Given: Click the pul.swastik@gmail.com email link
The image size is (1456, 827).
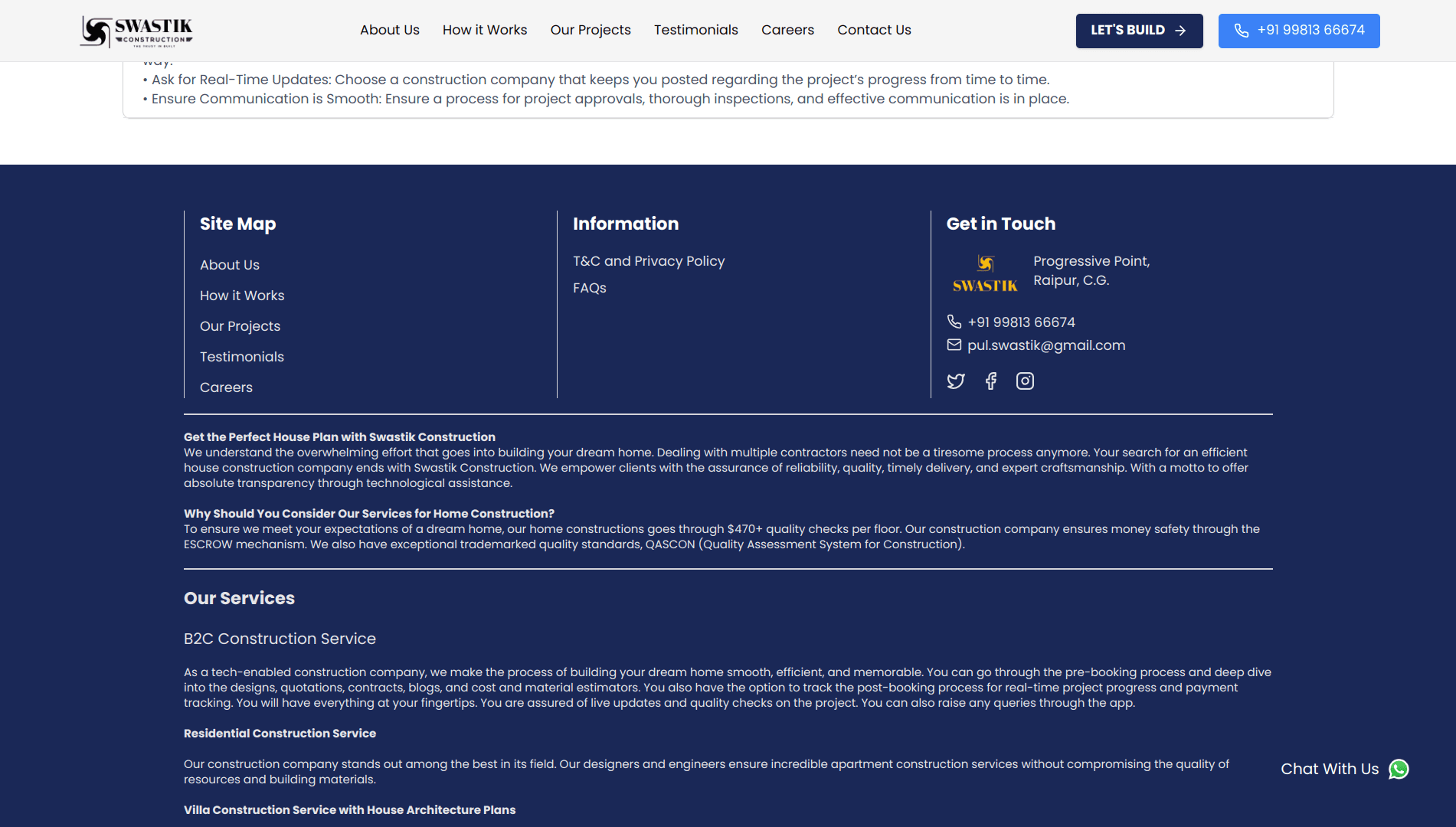Looking at the screenshot, I should point(1045,345).
